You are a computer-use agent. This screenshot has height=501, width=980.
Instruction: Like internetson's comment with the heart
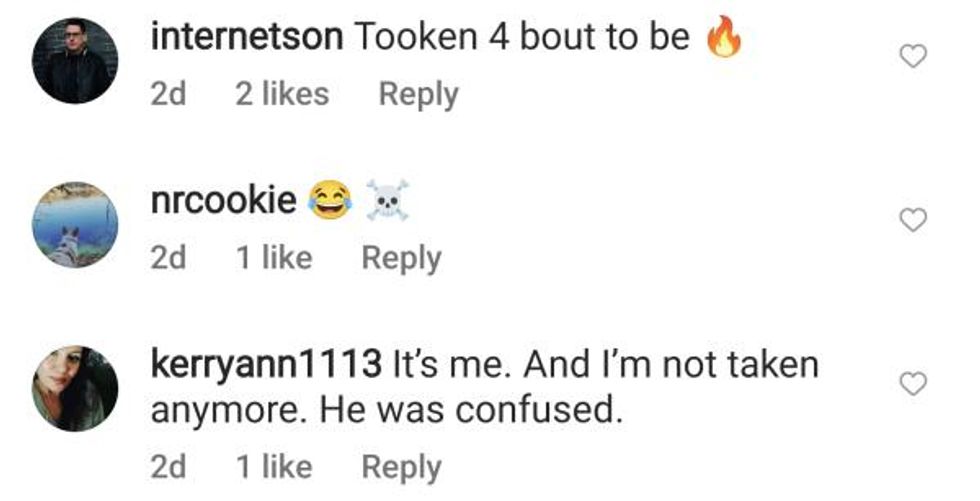pos(913,59)
